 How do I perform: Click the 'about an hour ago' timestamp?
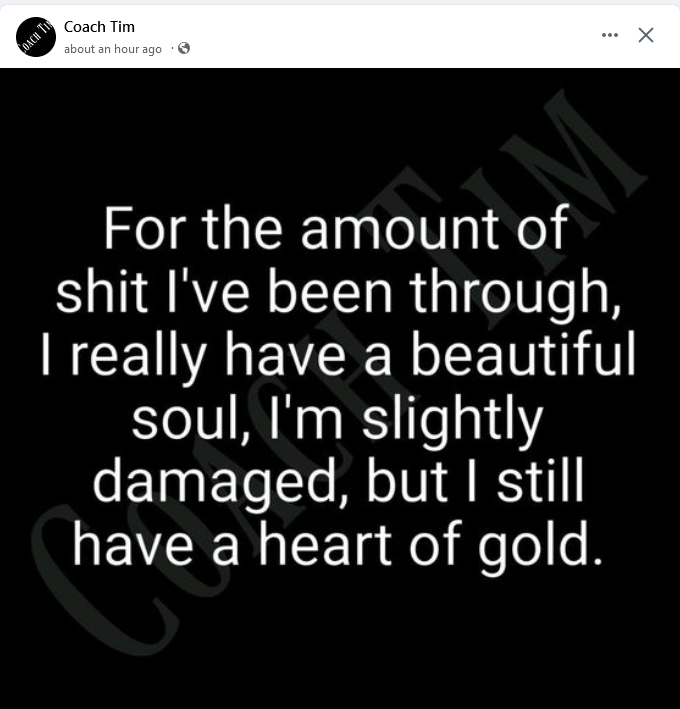coord(113,49)
